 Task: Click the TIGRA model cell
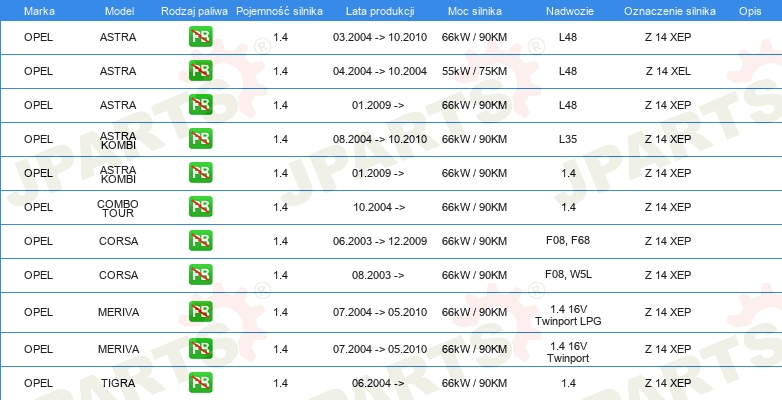point(118,383)
